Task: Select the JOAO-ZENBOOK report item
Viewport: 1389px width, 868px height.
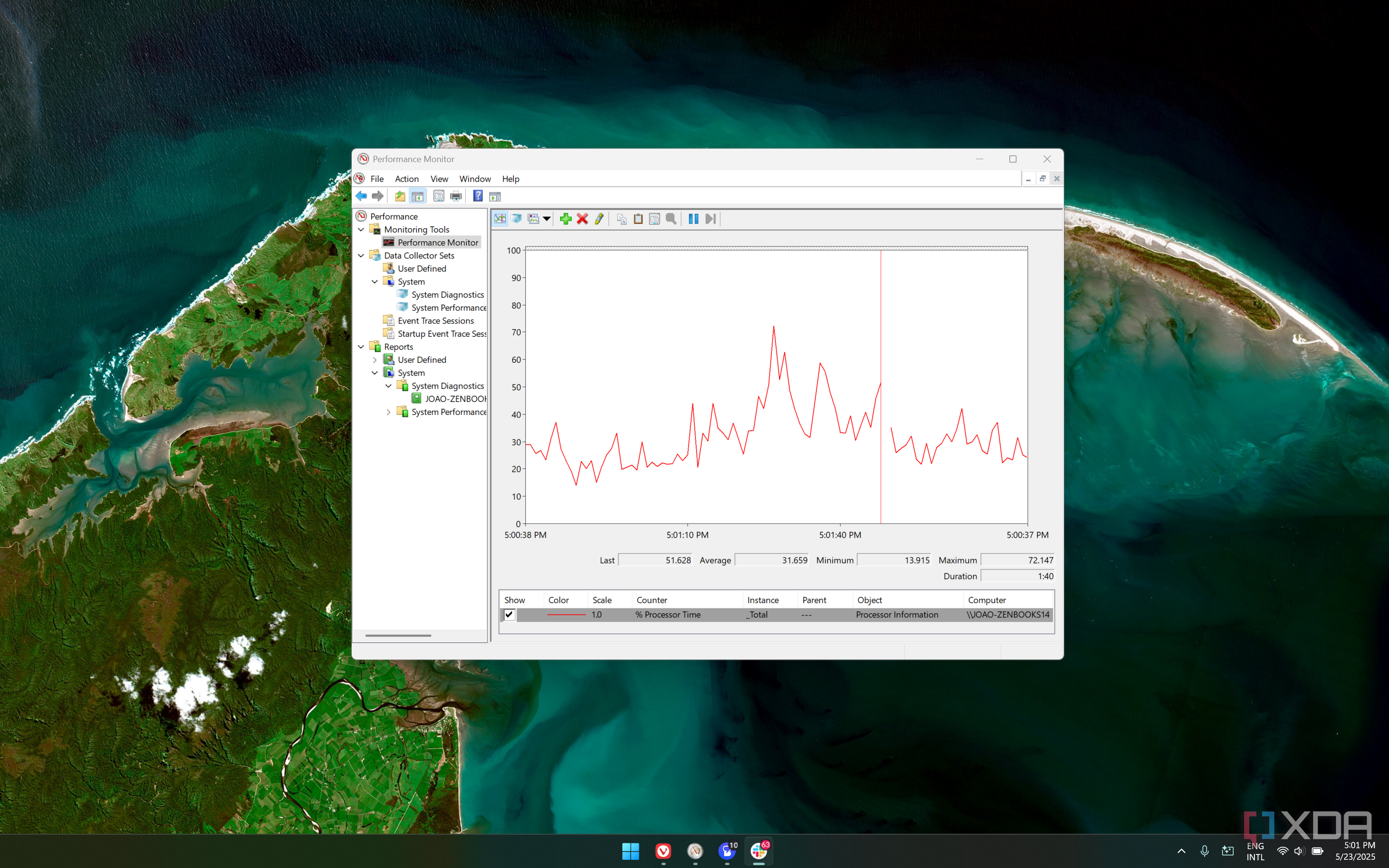Action: pos(449,399)
